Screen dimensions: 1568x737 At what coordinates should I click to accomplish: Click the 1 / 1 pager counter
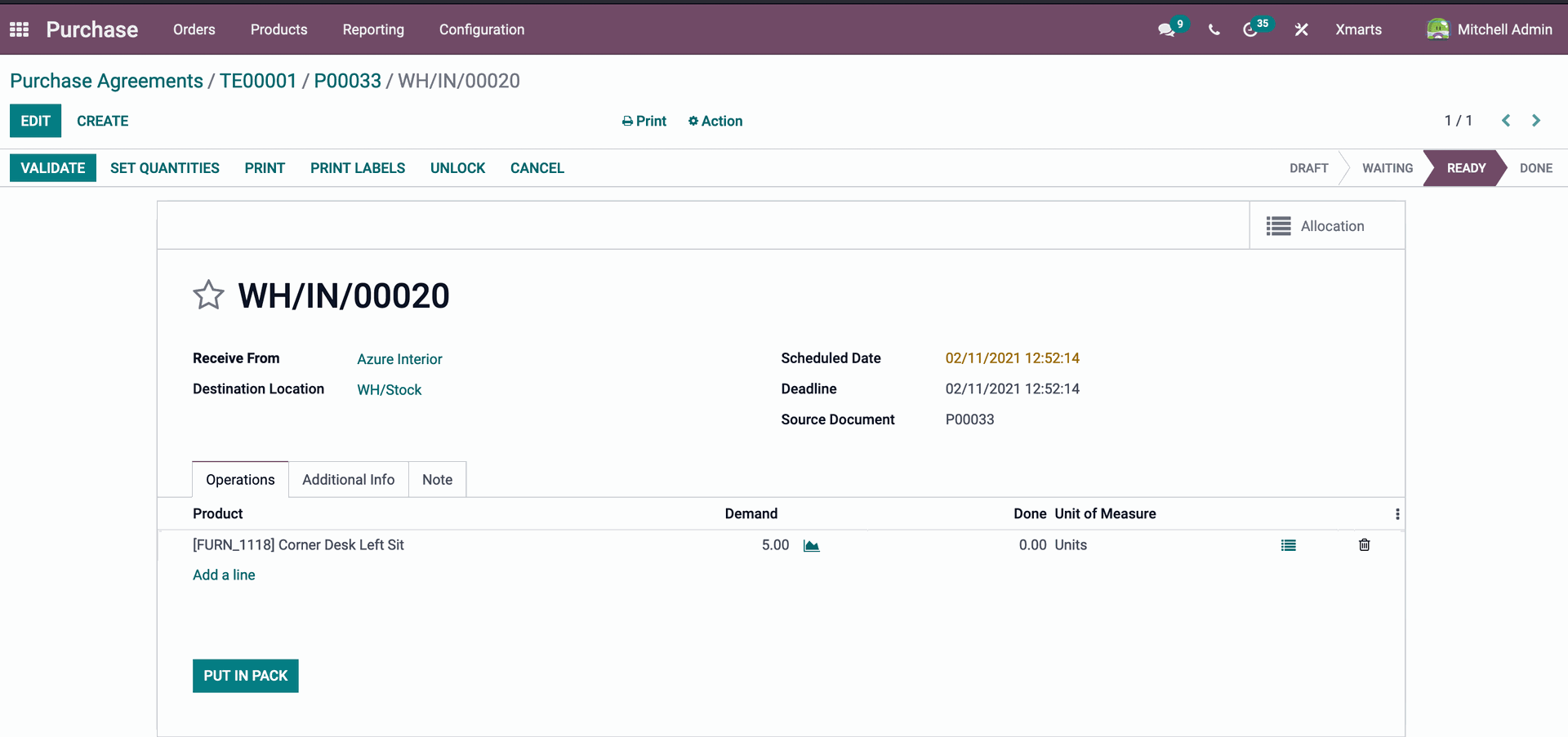[x=1459, y=121]
